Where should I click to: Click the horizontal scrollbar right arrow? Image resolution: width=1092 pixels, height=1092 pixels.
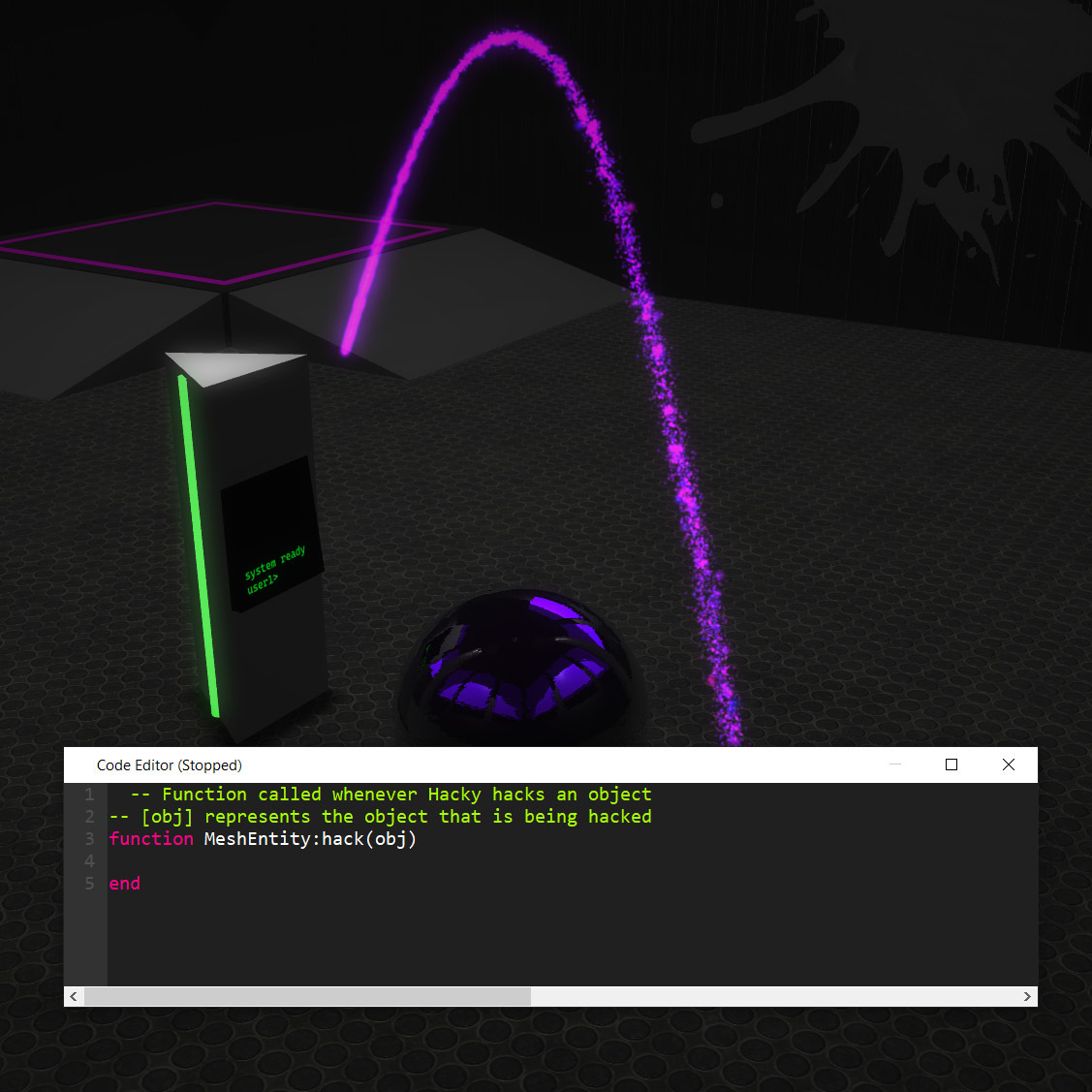click(x=1027, y=997)
